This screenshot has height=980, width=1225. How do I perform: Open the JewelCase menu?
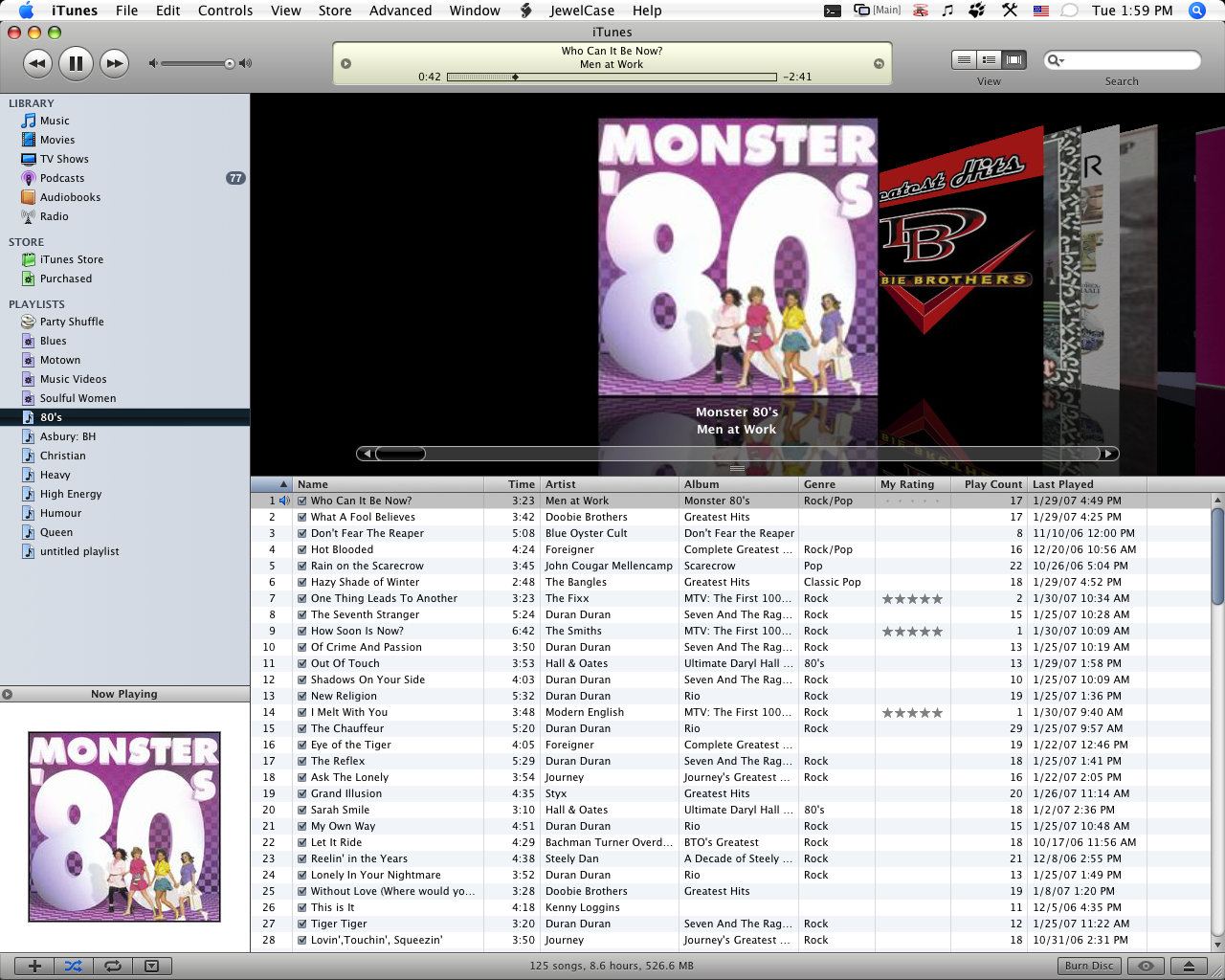(582, 11)
